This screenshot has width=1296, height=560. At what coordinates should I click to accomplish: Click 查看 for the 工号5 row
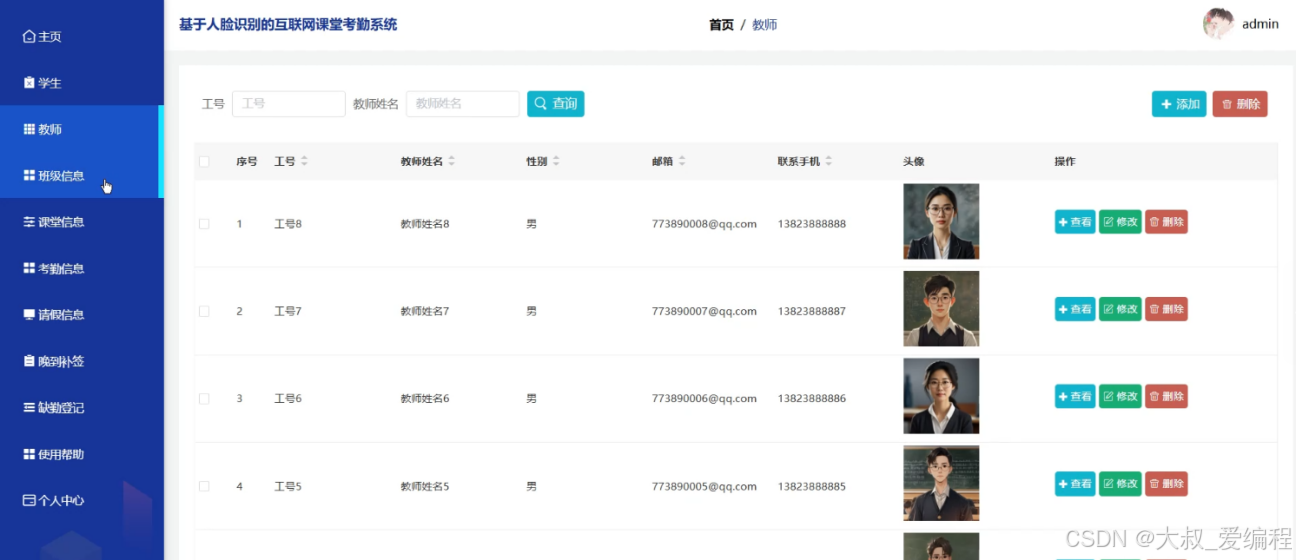pos(1075,484)
